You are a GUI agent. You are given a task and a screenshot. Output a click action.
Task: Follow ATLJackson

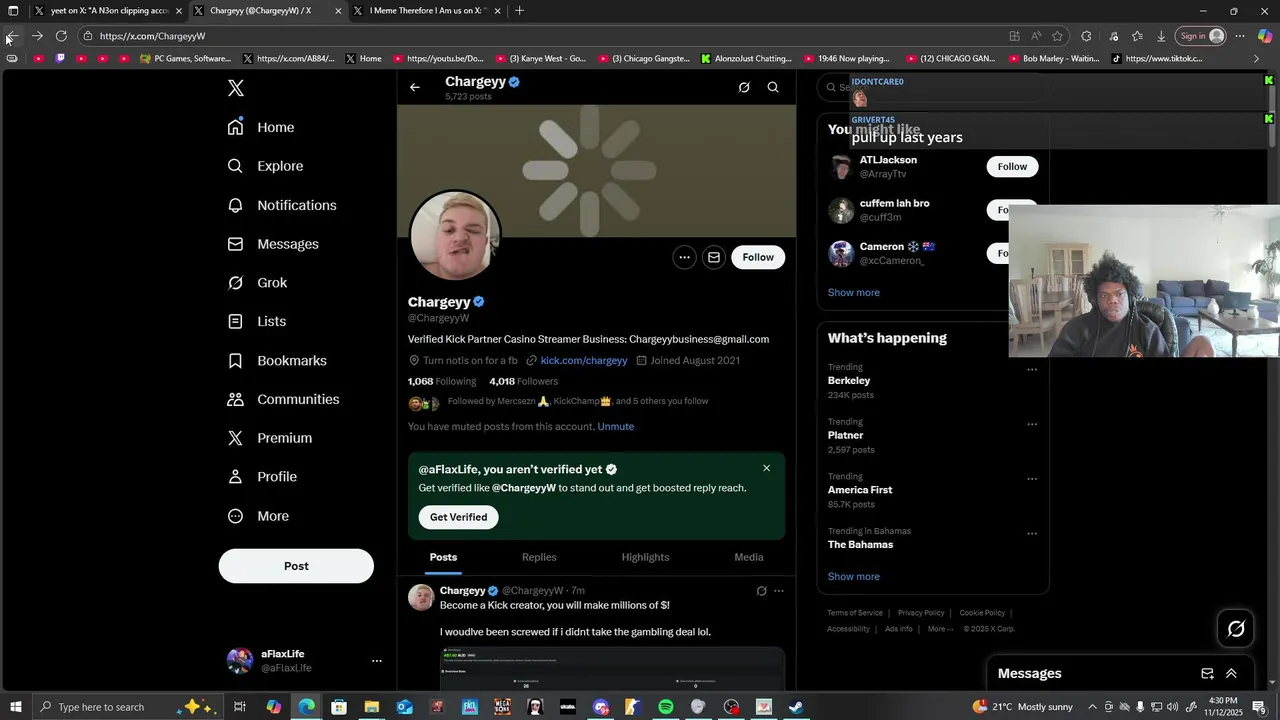tap(1012, 167)
